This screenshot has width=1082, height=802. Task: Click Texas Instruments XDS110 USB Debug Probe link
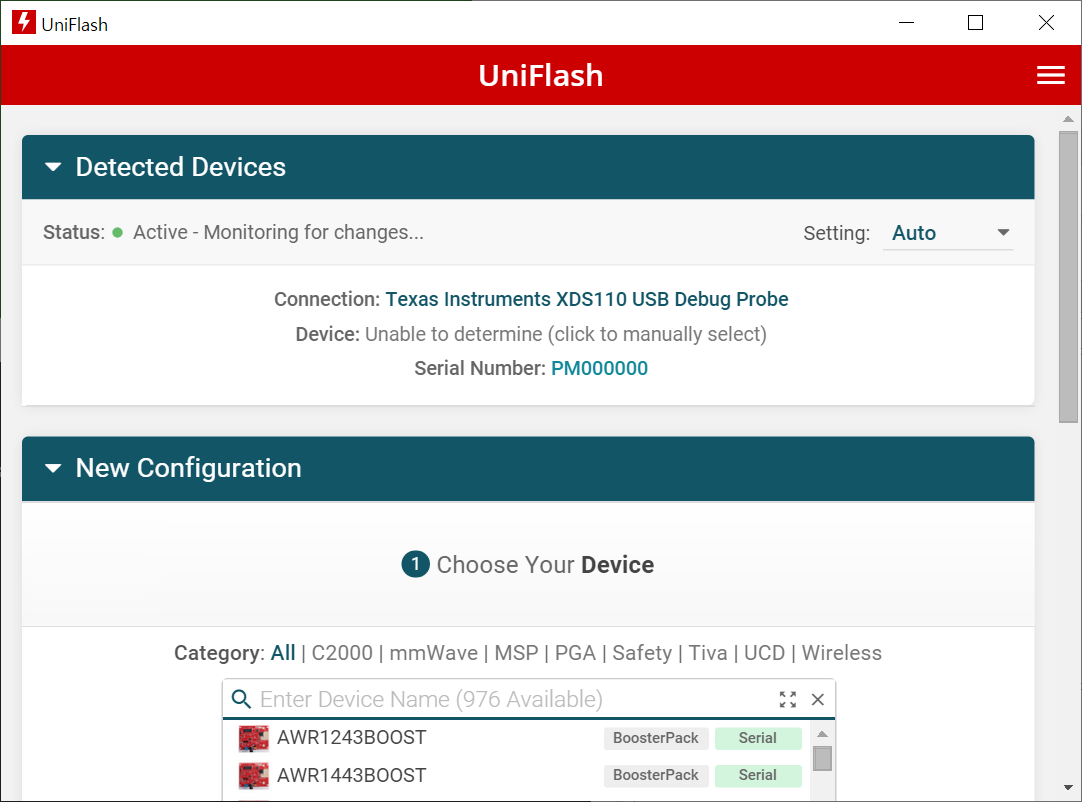pos(587,300)
